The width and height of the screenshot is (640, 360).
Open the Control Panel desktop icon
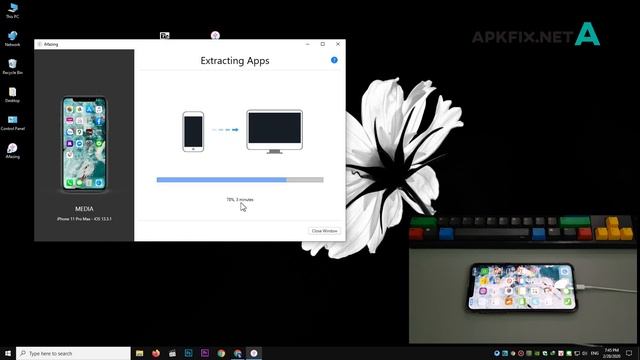click(x=12, y=122)
